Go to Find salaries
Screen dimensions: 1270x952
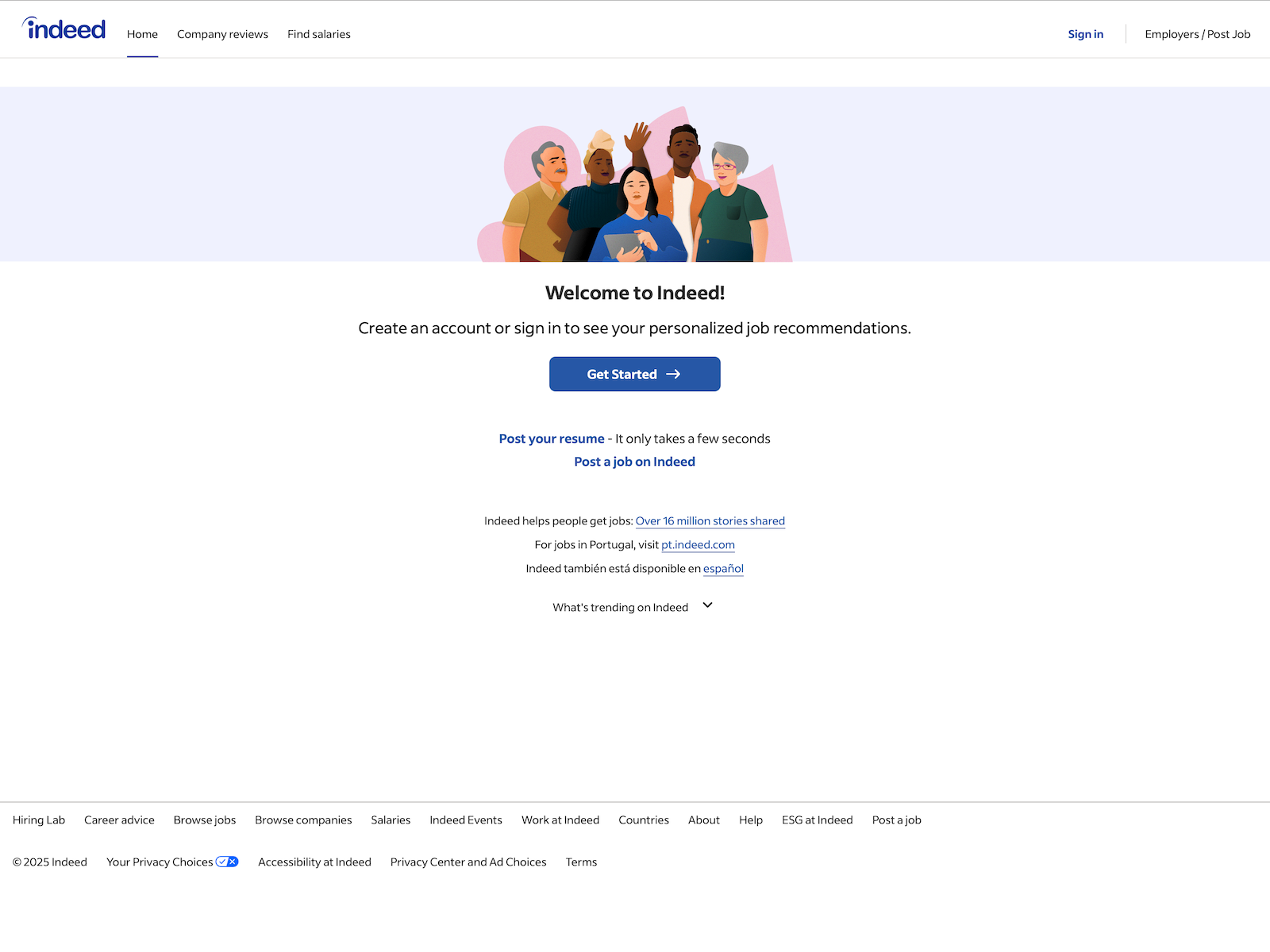coord(319,34)
